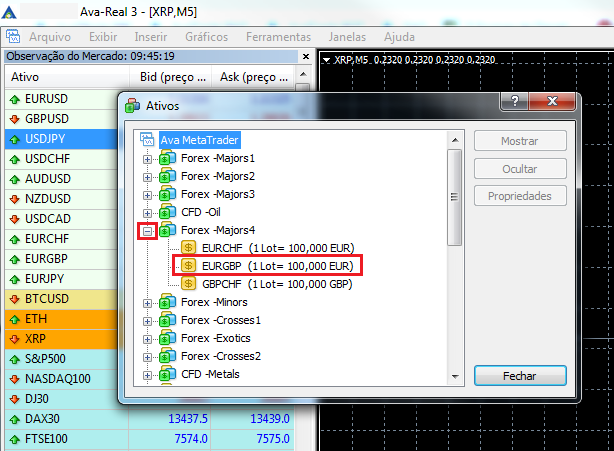The width and height of the screenshot is (614, 451).
Task: Click the chart icon left of Arquivo menu
Action: click(x=13, y=36)
